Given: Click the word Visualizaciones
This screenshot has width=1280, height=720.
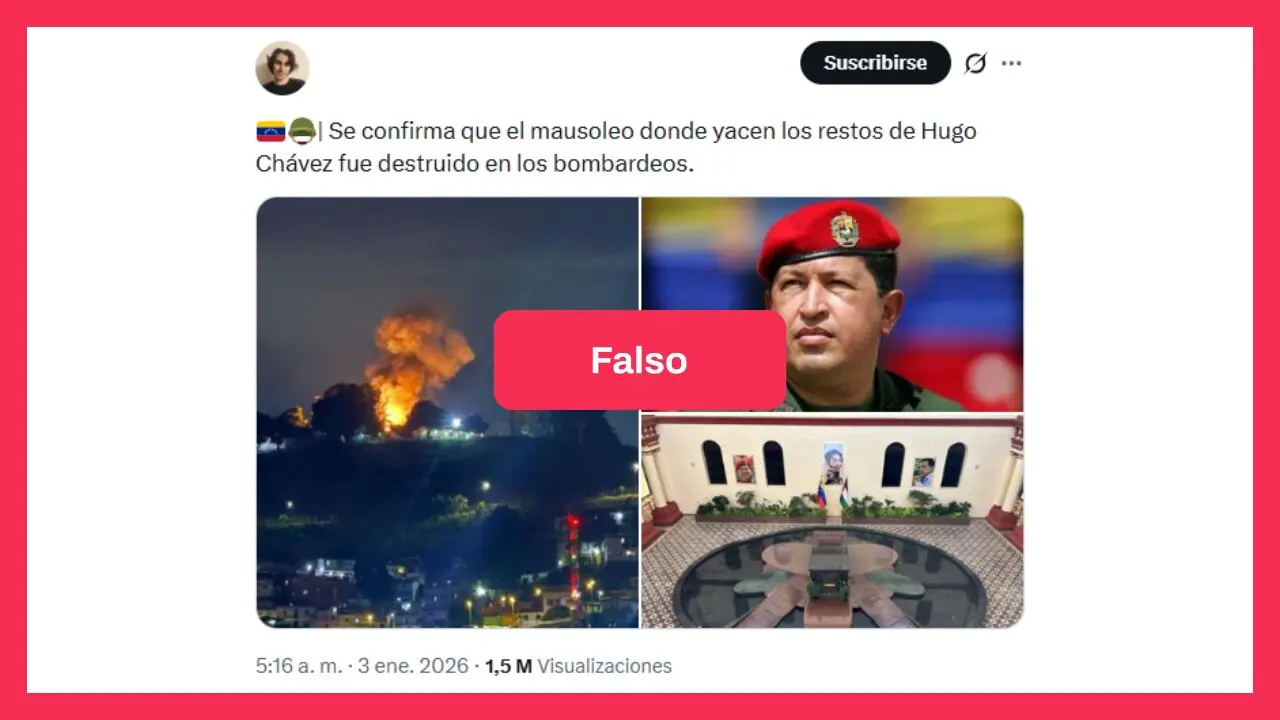Looking at the screenshot, I should click(604, 666).
